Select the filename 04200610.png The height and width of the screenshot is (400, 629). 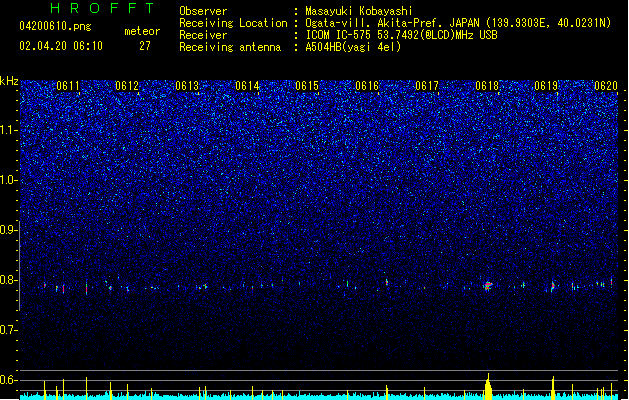(x=55, y=26)
